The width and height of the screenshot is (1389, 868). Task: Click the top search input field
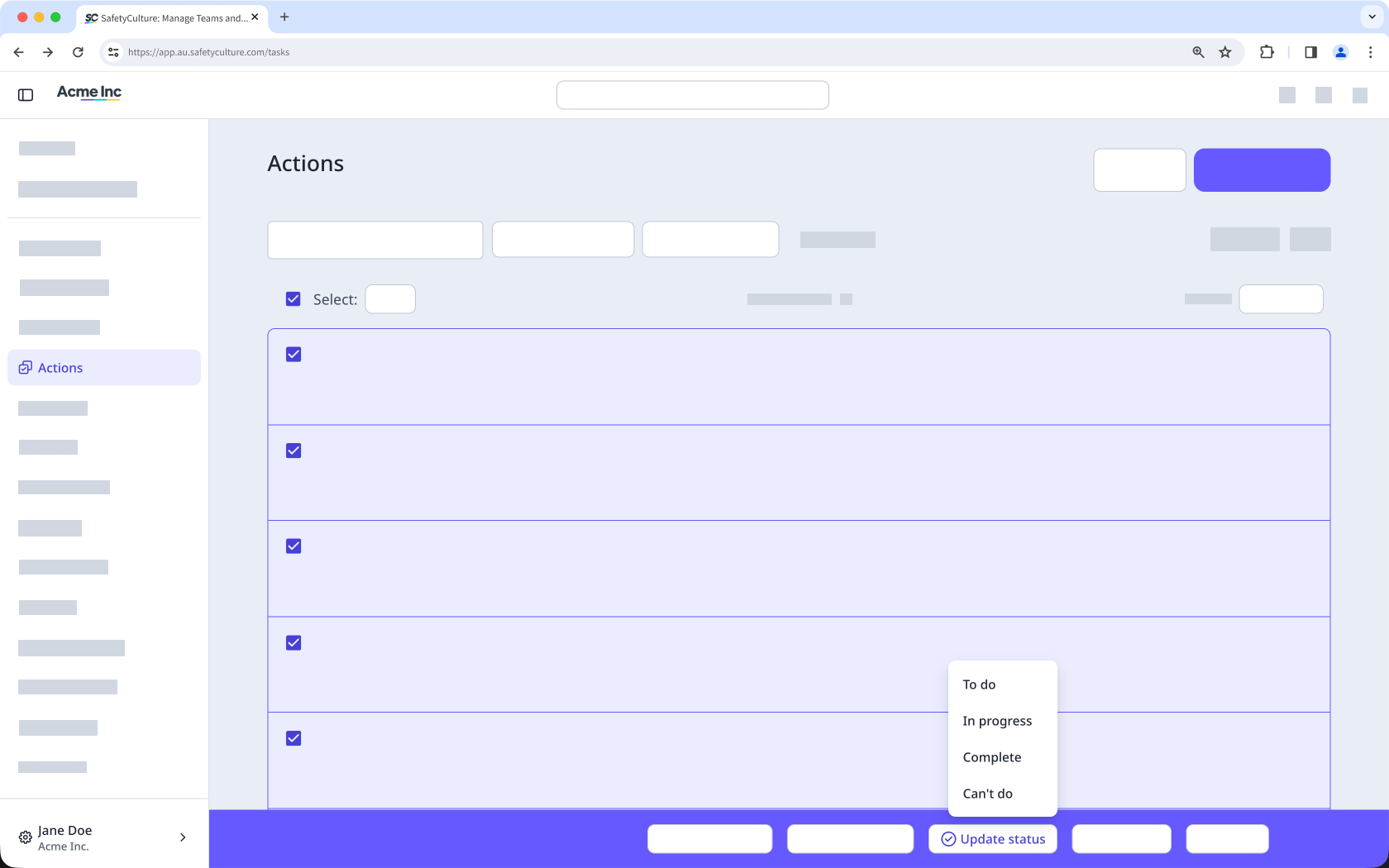pyautogui.click(x=693, y=95)
